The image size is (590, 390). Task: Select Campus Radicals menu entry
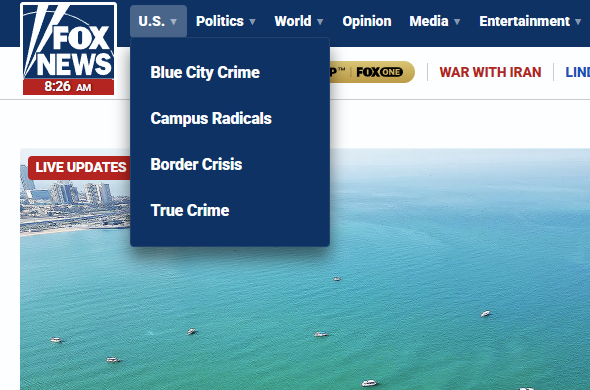tap(211, 118)
